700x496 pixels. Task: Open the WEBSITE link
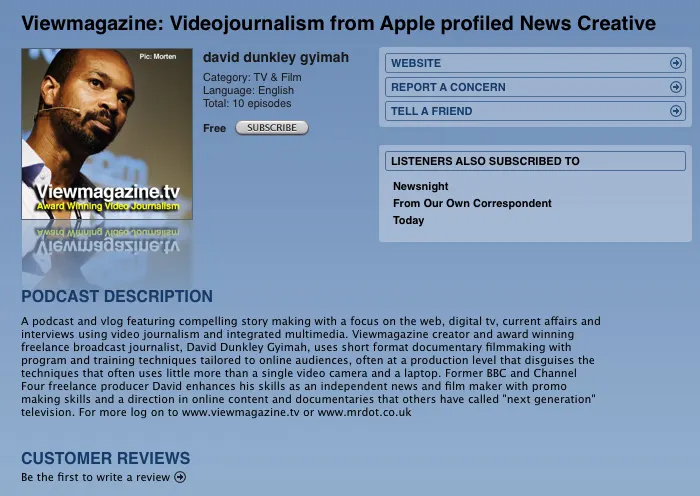(x=535, y=63)
